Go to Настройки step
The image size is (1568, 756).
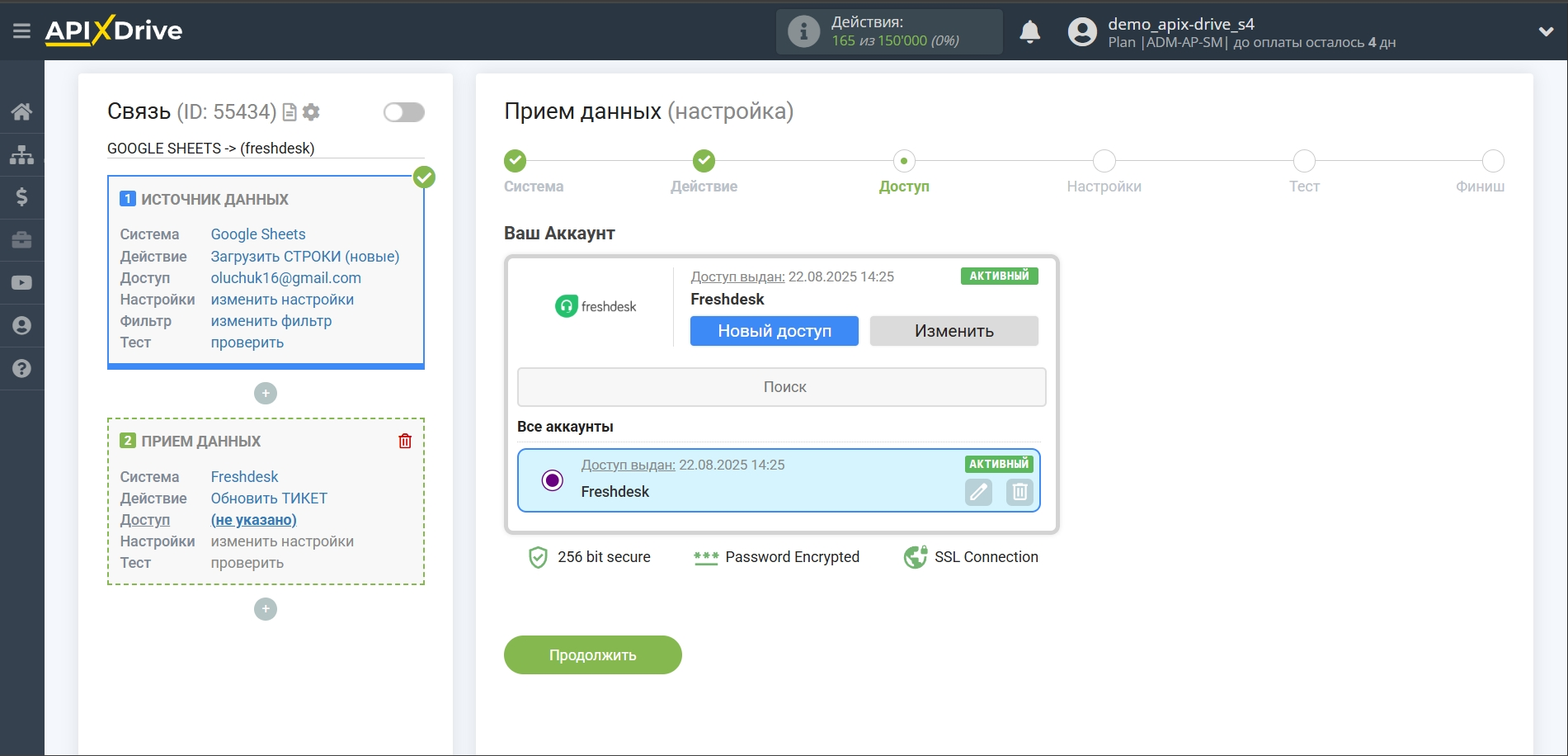coord(1104,160)
